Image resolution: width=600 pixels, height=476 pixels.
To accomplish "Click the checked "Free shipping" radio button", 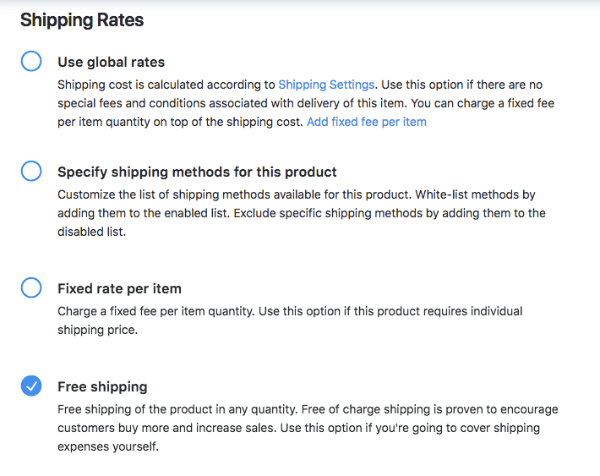I will (31, 386).
